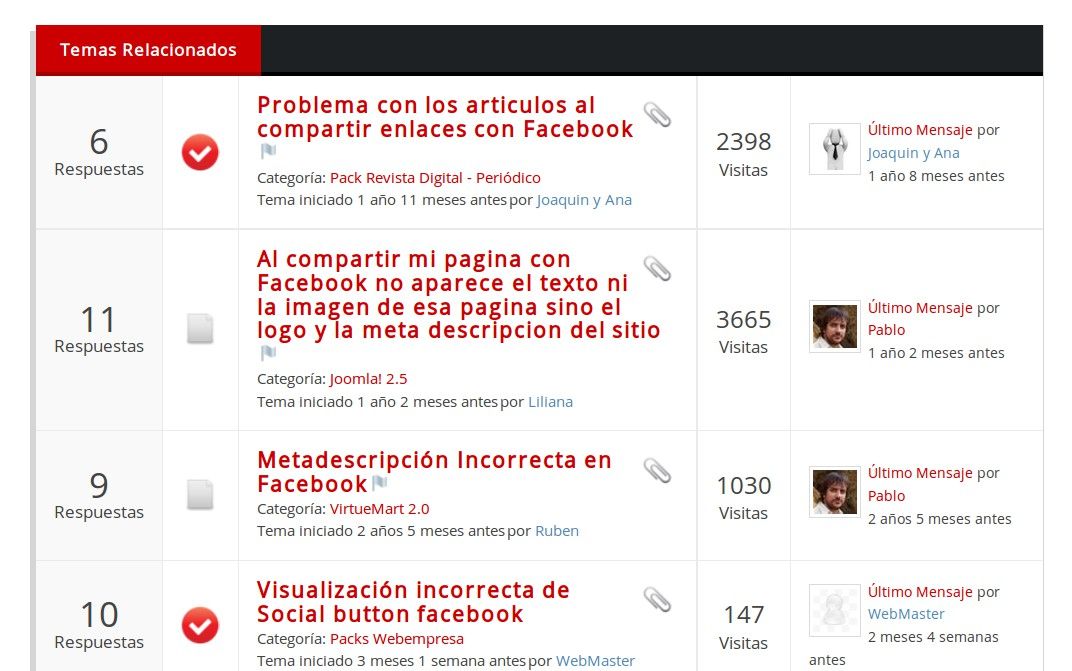Open category Pack Revista Digital - Periódico
This screenshot has width=1072, height=671.
[435, 178]
